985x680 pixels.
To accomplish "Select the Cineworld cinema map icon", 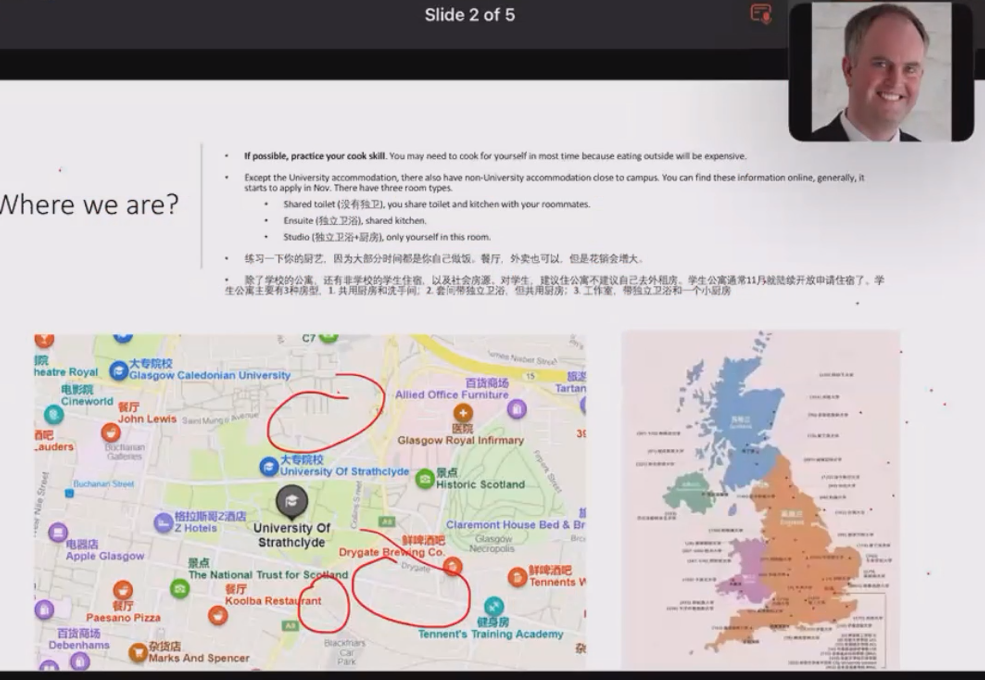I will (54, 414).
